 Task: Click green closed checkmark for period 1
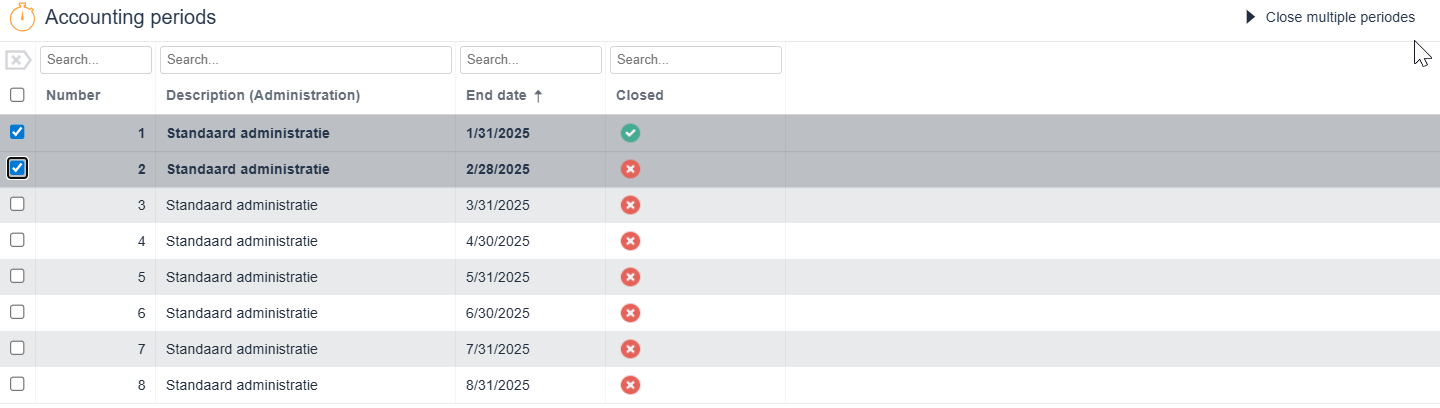click(x=630, y=133)
